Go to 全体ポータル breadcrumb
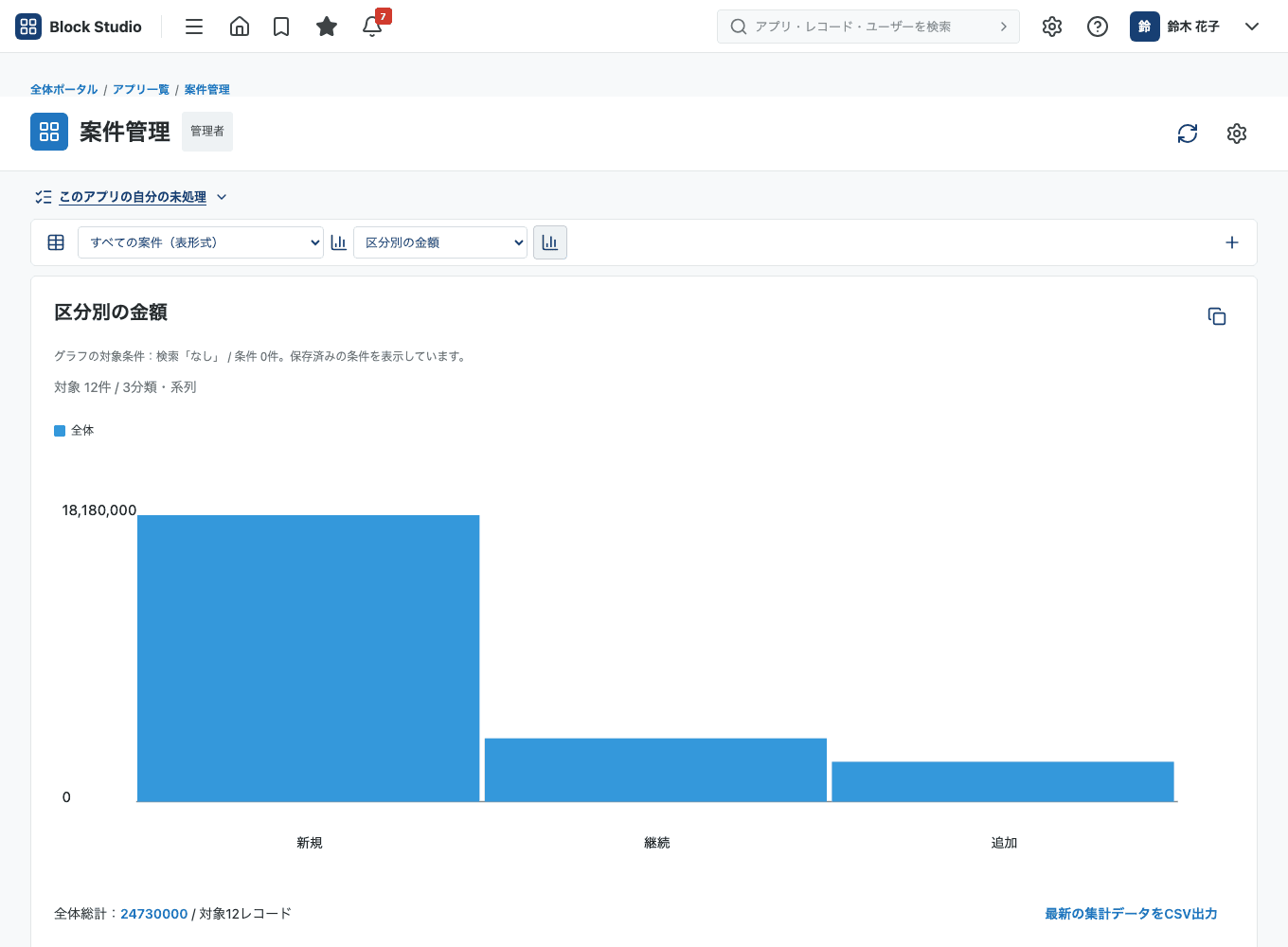Screen dimensions: 1288x947 point(64,89)
